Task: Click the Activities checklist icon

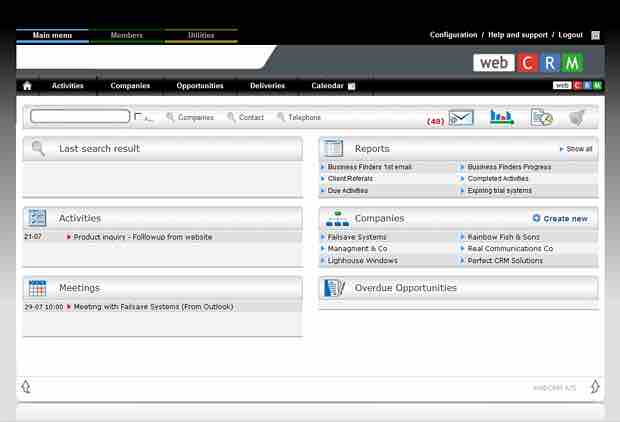Action: [38, 218]
